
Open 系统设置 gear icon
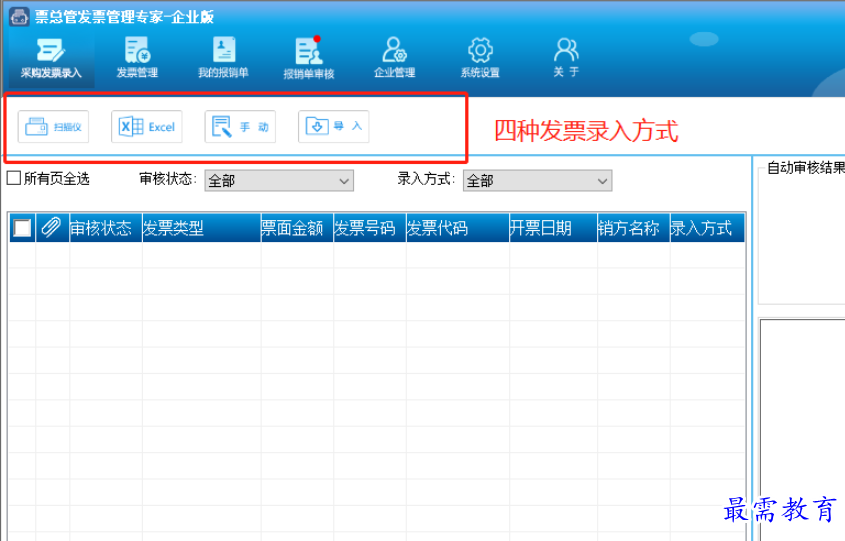click(x=480, y=51)
